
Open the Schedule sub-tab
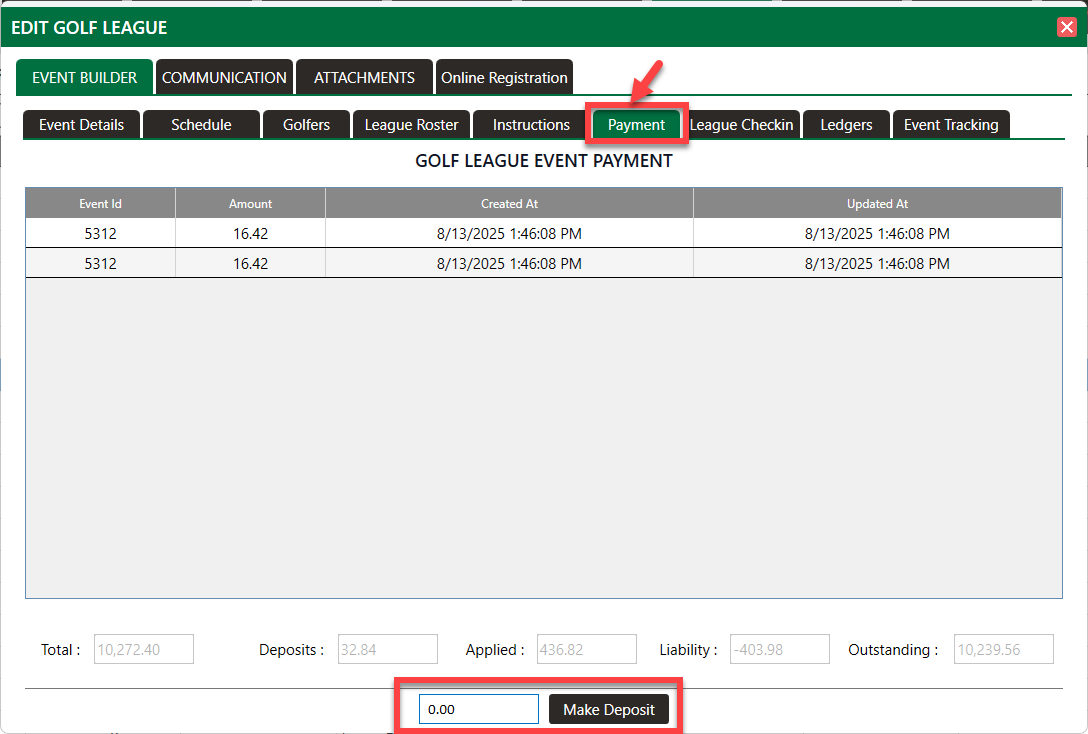[x=201, y=124]
